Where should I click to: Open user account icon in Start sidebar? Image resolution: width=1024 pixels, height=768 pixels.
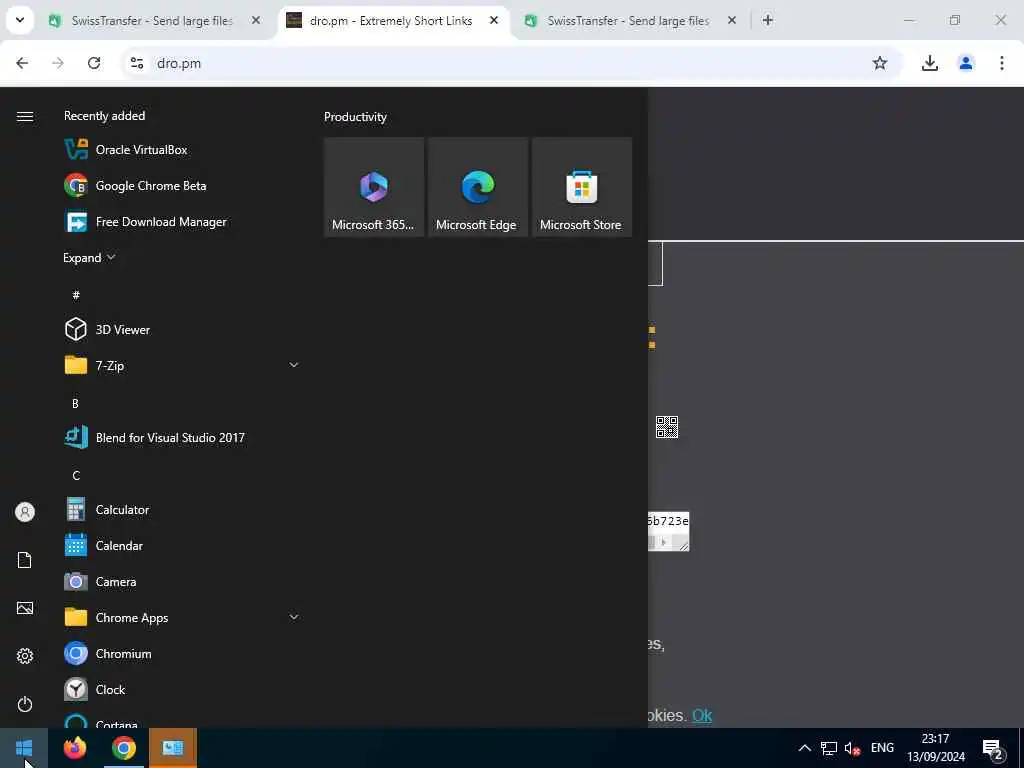pos(25,512)
